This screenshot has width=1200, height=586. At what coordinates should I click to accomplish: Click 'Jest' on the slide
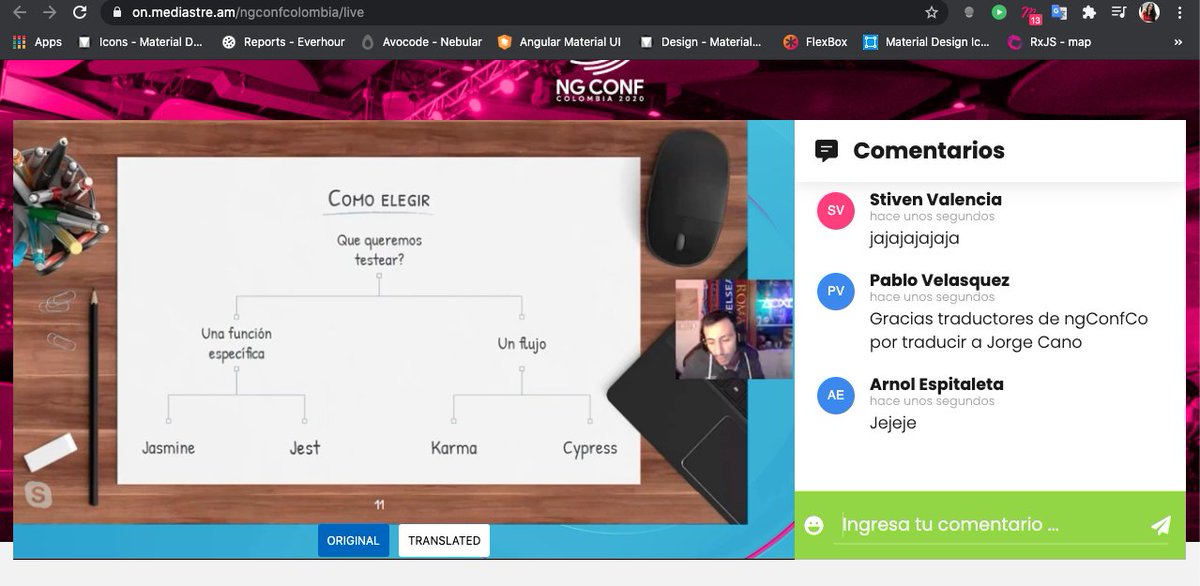[x=305, y=448]
